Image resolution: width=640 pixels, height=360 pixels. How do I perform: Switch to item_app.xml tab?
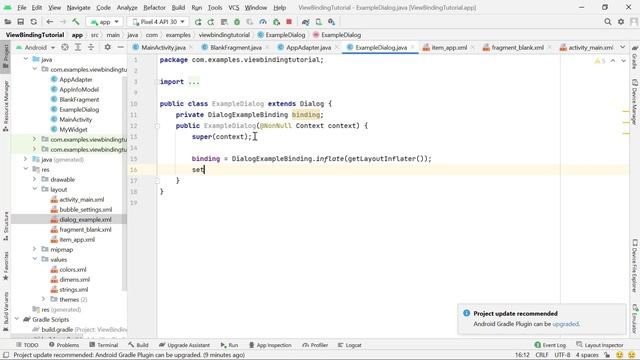(449, 48)
